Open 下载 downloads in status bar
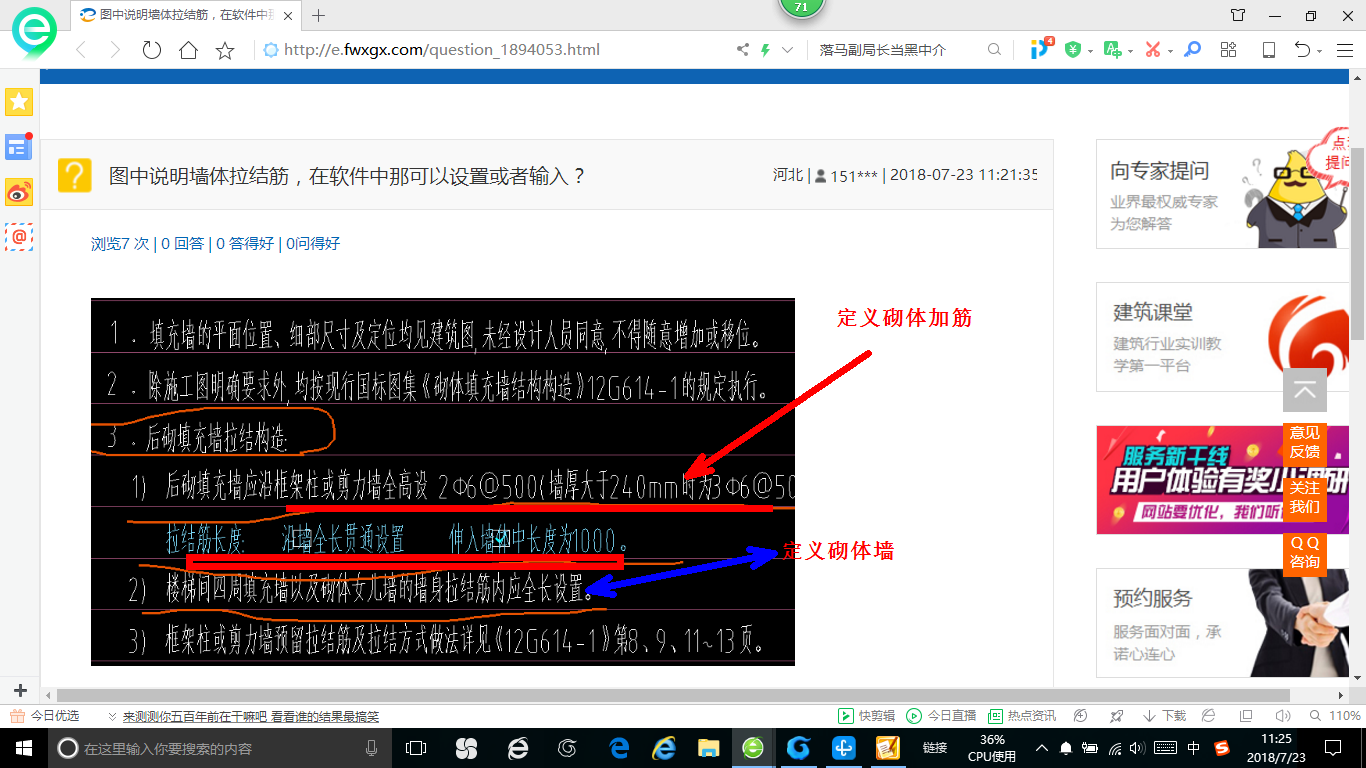Screen dimensions: 1366x768 1164,716
